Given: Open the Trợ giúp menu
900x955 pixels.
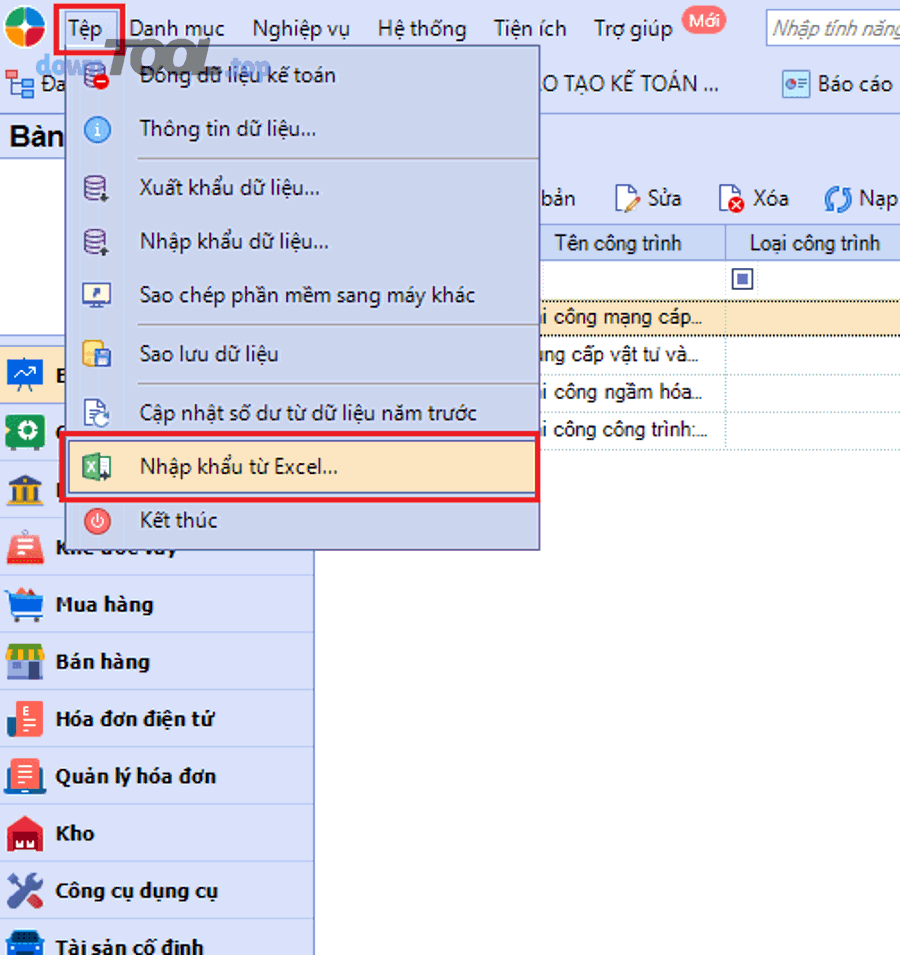Looking at the screenshot, I should coord(632,28).
